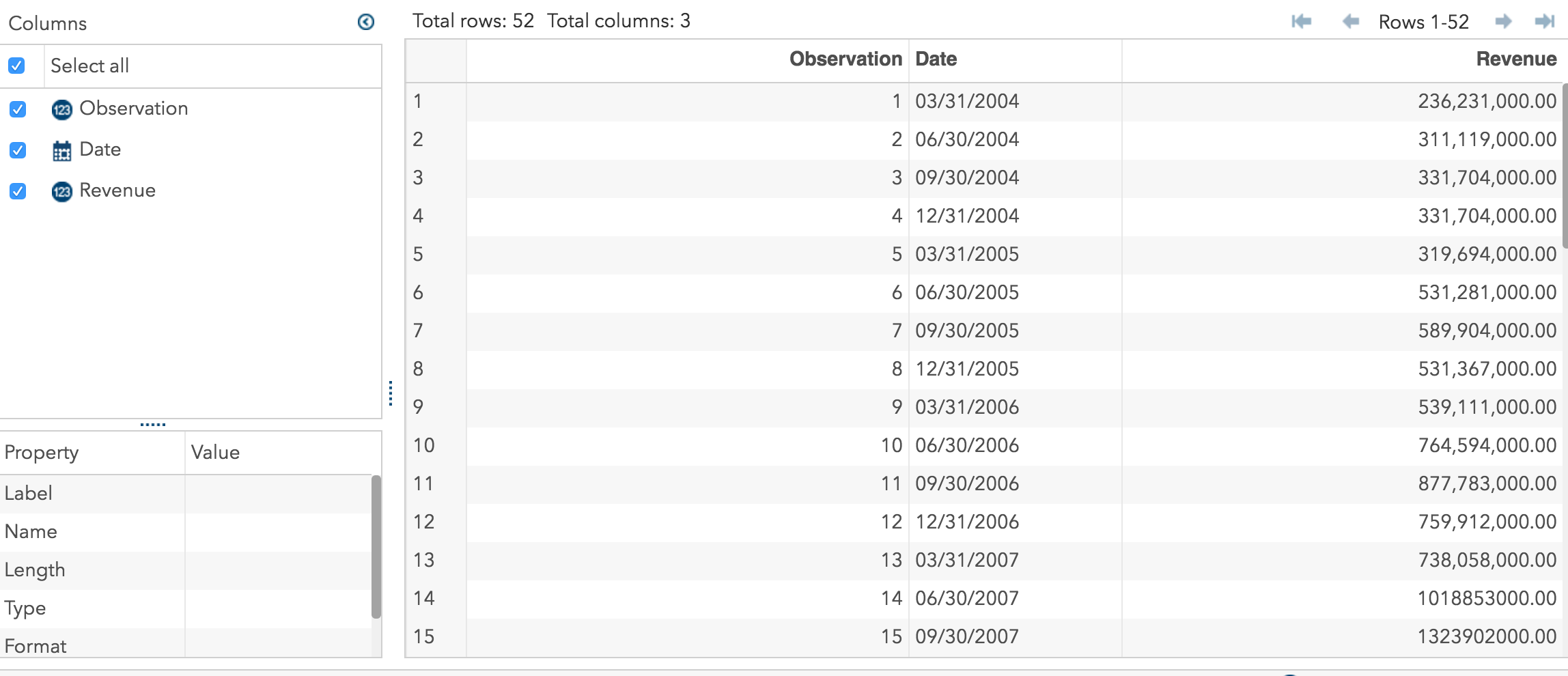The width and height of the screenshot is (1568, 676).
Task: Select the Property header in properties panel
Action: (x=41, y=452)
